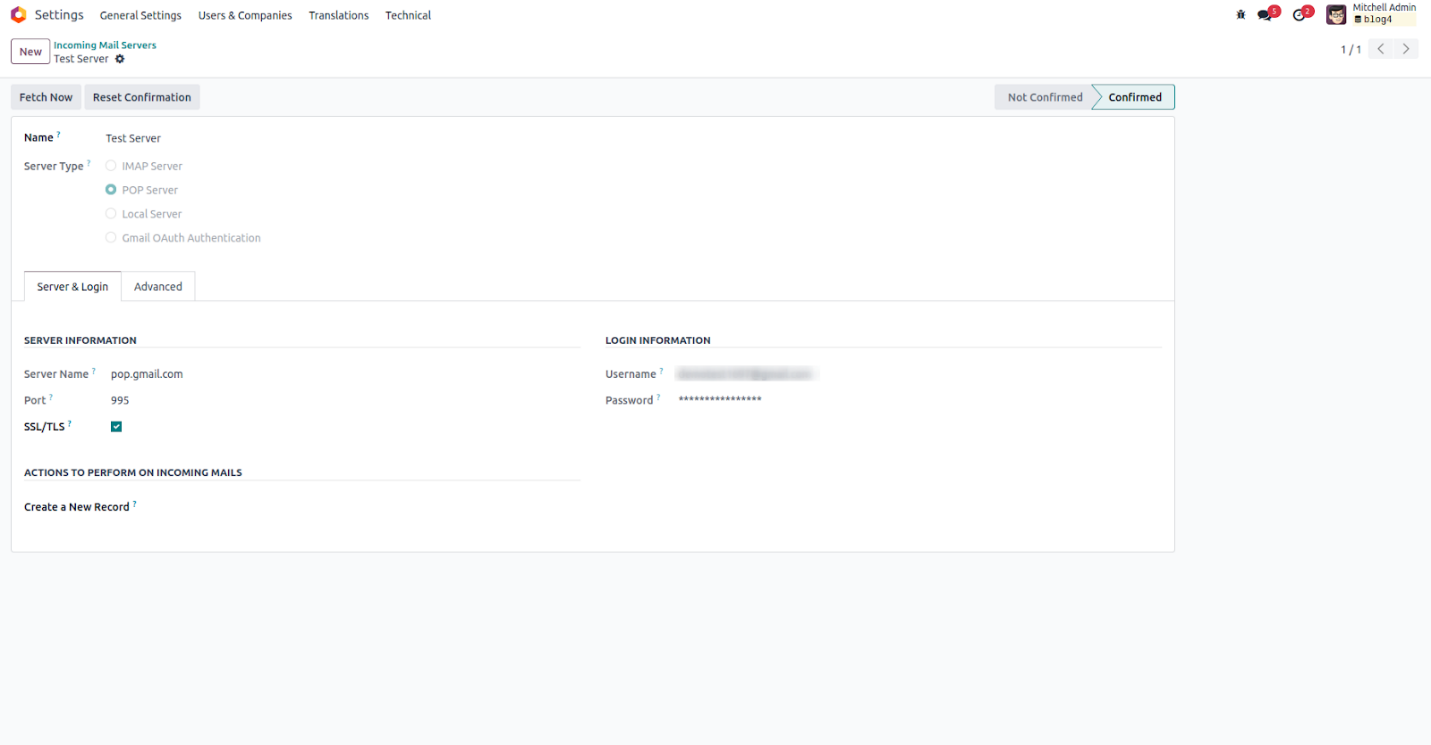Image resolution: width=1431 pixels, height=745 pixels.
Task: Click the help mark next to Port
Action: click(51, 397)
